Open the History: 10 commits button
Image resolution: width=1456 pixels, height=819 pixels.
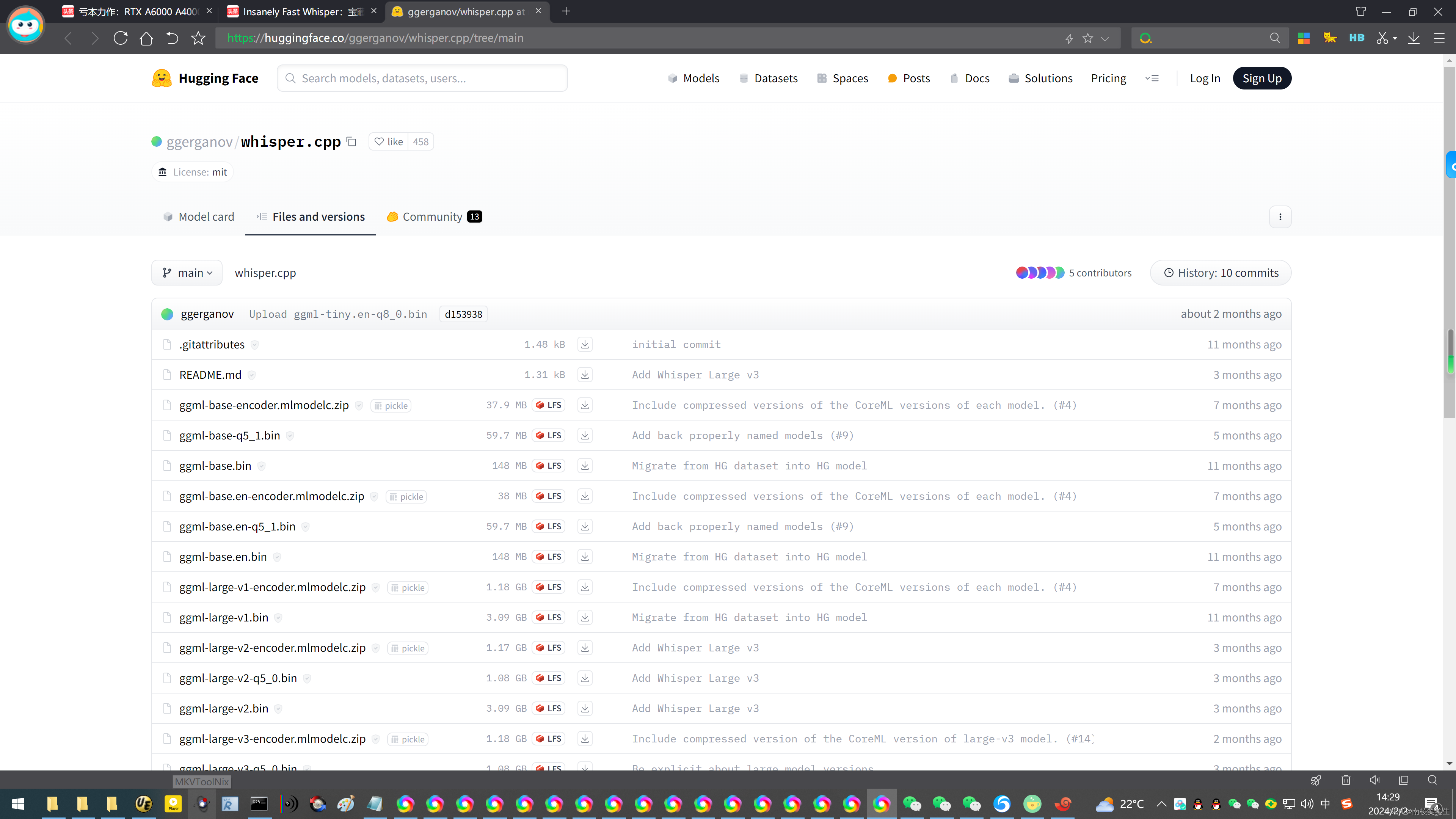point(1220,273)
